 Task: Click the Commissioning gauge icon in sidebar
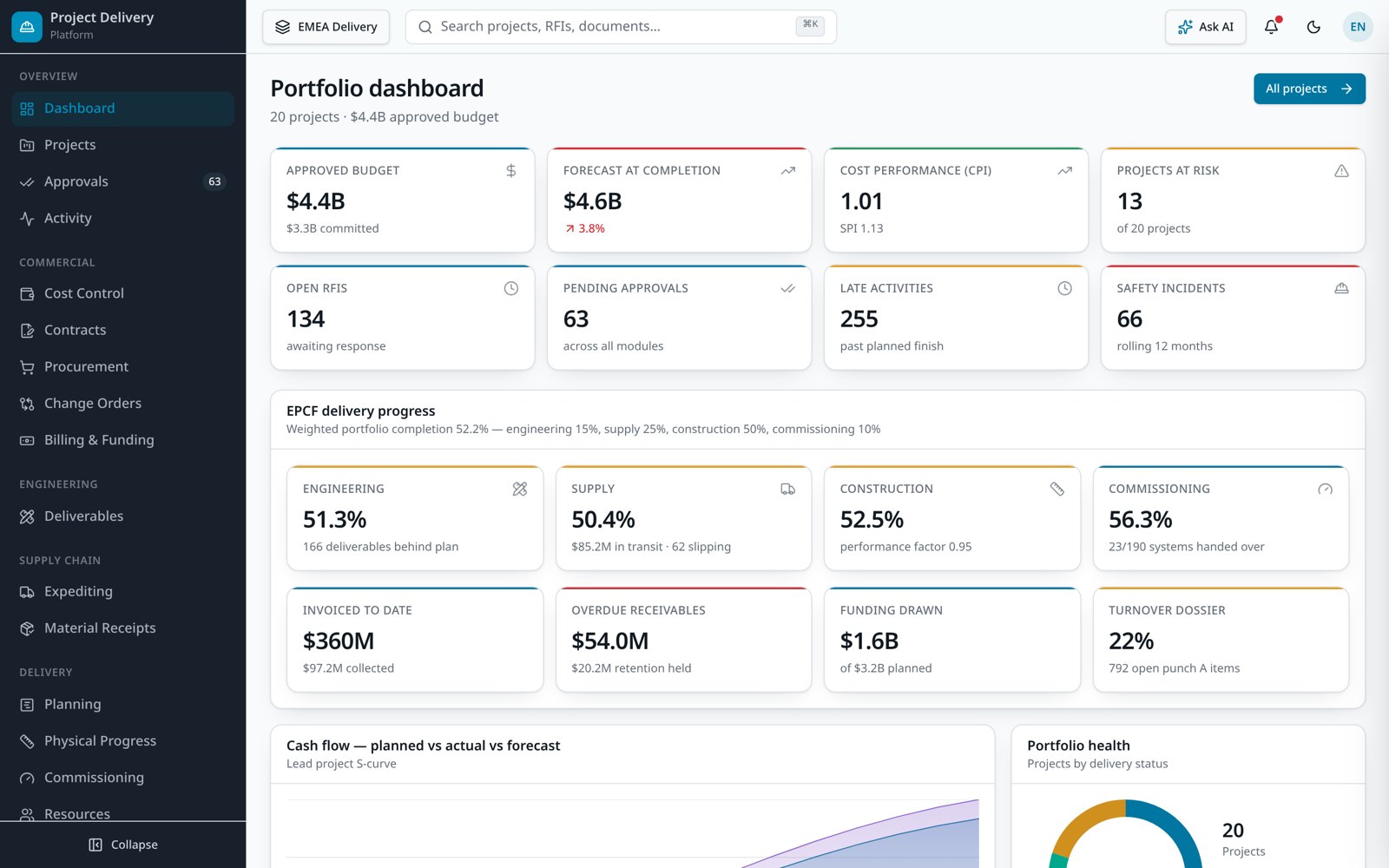click(x=27, y=778)
